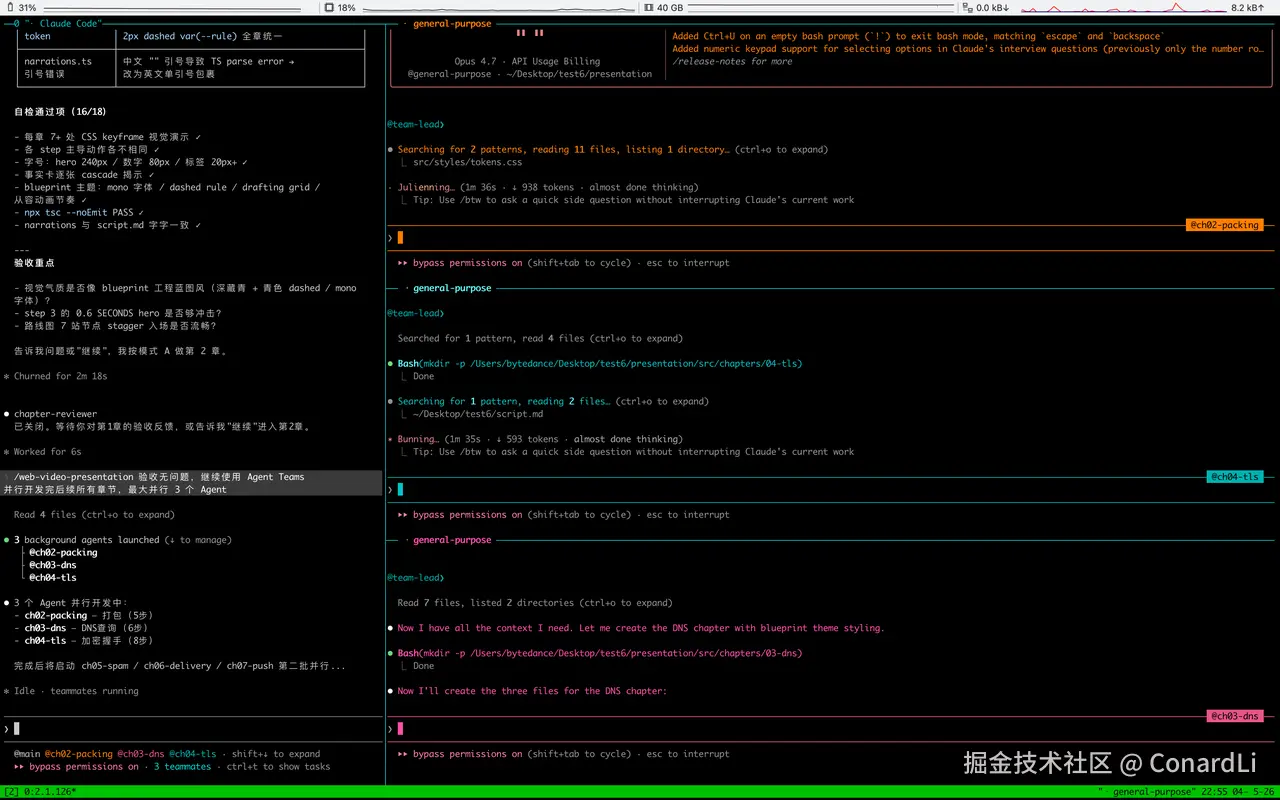Focus the prompt input of @ch03-dns pane
This screenshot has height=800, width=1280.
tap(831, 728)
